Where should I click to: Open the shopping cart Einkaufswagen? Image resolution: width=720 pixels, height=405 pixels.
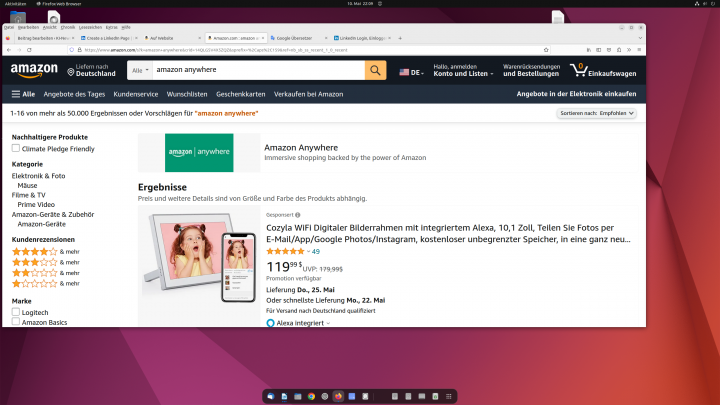click(603, 70)
